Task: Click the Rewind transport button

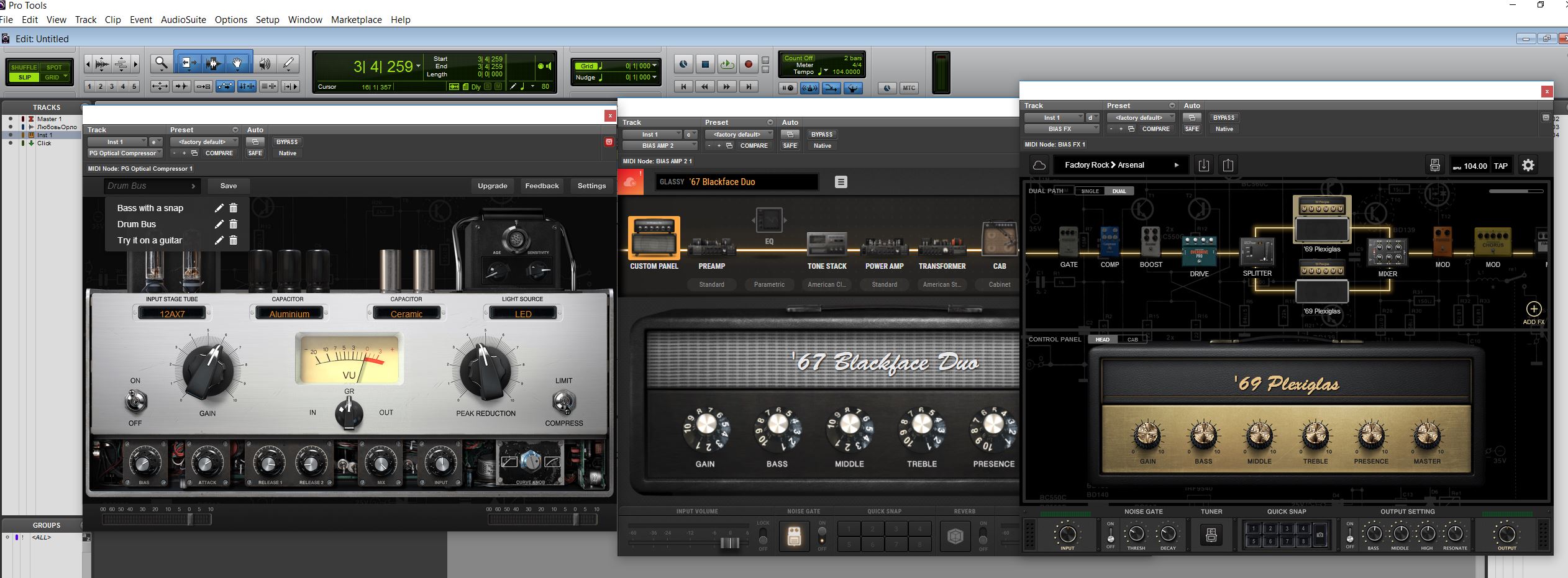Action: [x=705, y=87]
